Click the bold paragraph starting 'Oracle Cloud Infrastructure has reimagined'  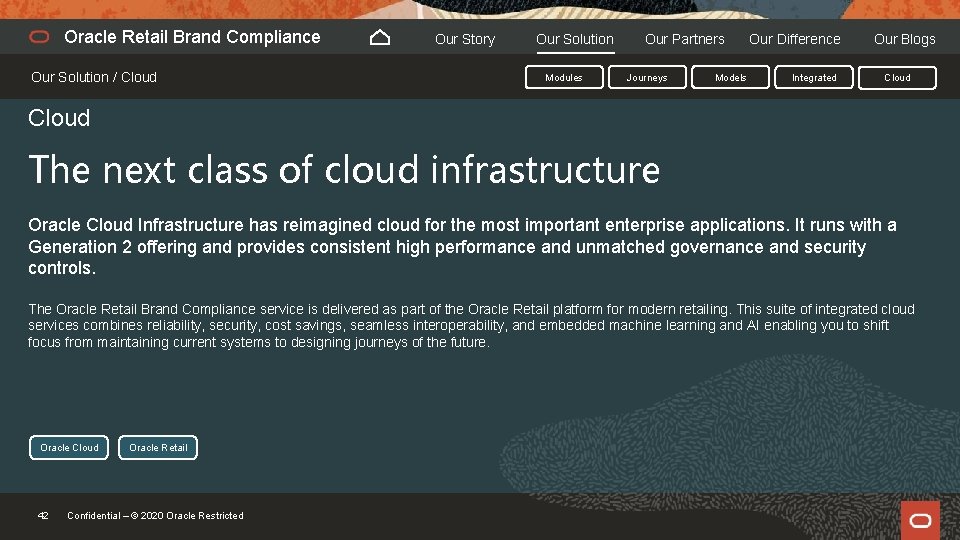(462, 246)
